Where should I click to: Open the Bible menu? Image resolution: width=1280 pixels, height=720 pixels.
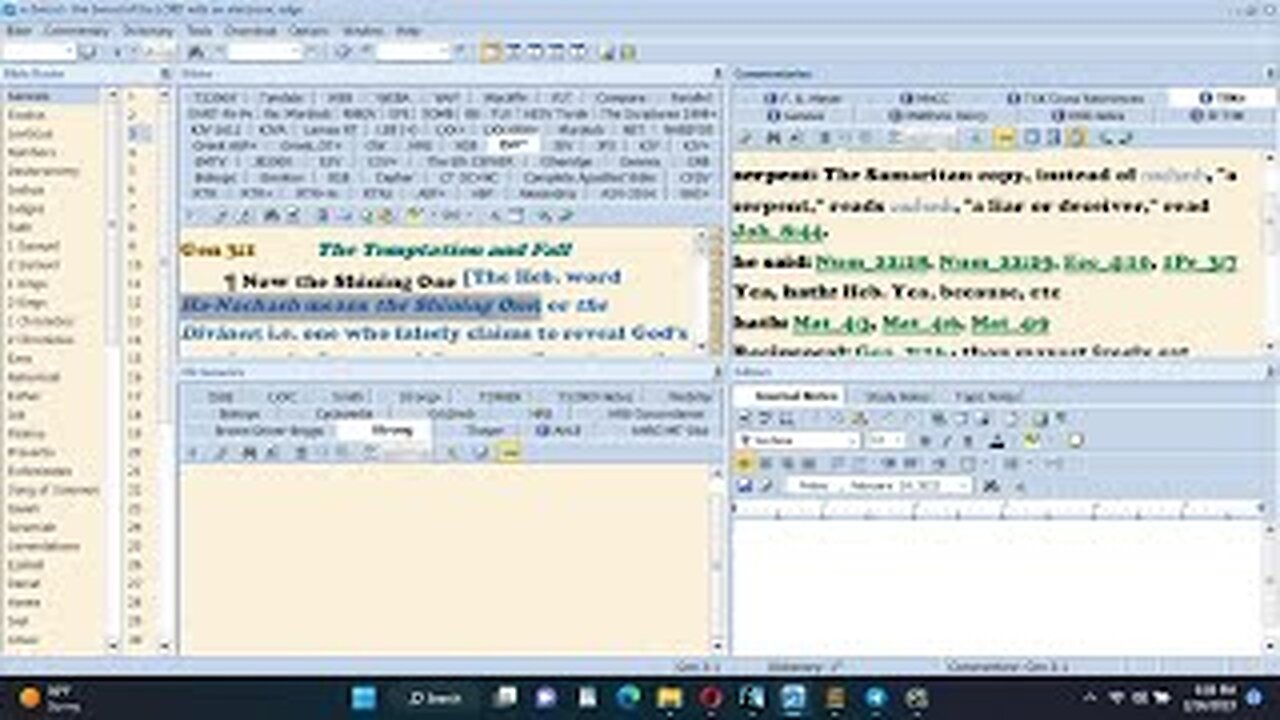coord(18,31)
